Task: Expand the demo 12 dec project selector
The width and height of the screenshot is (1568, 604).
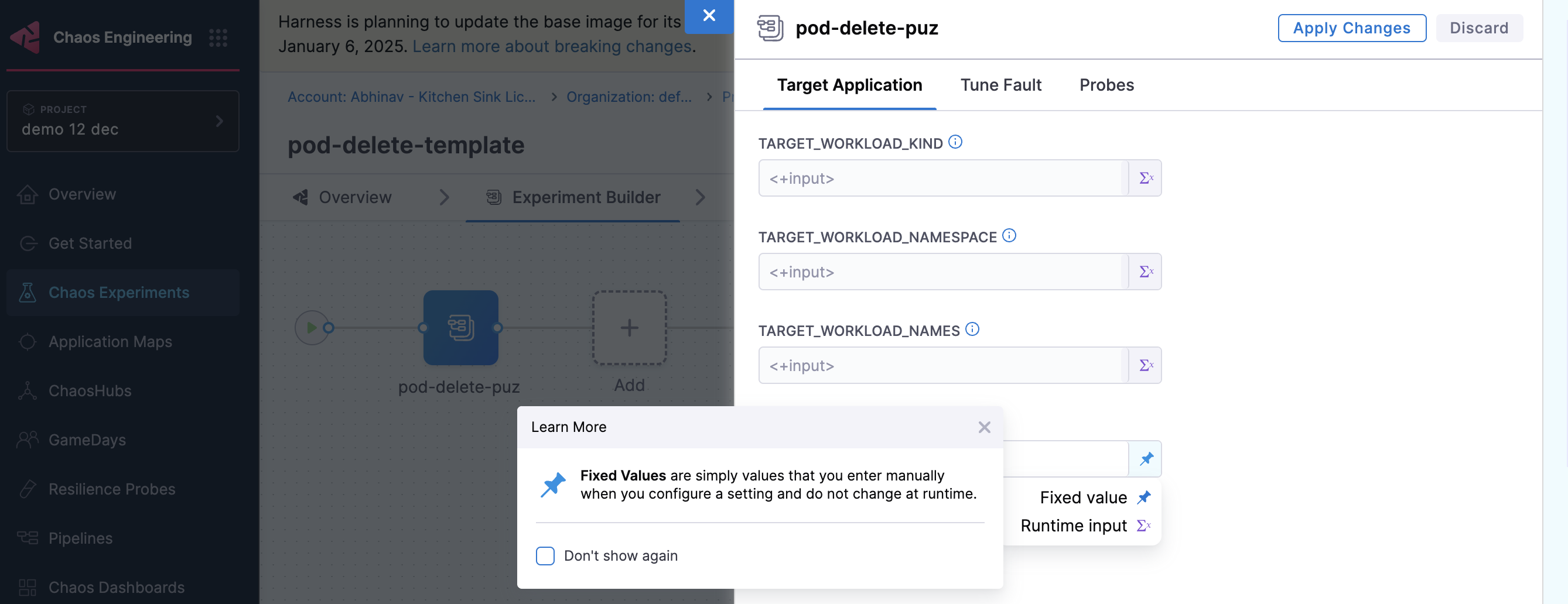Action: (x=122, y=121)
